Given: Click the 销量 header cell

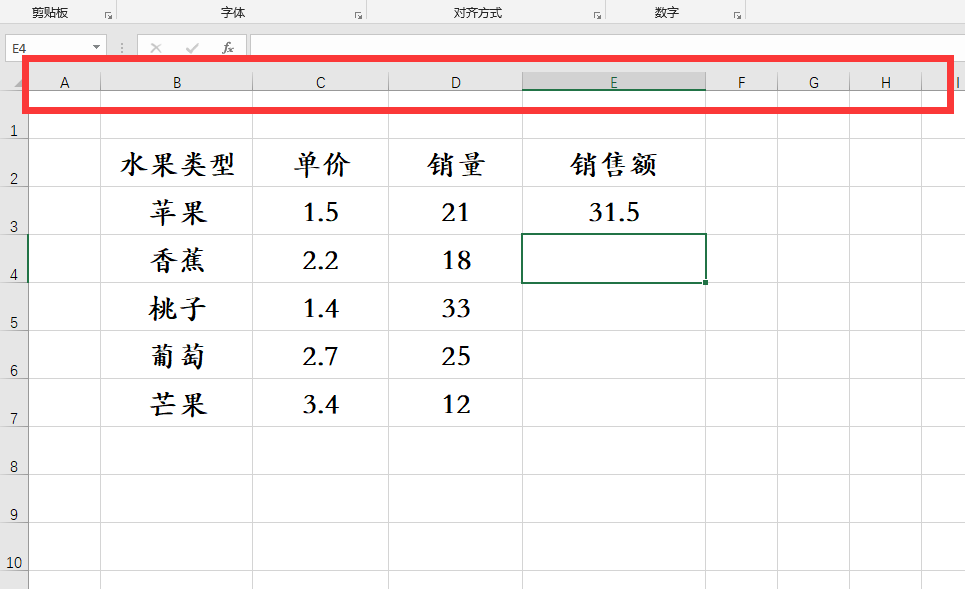Looking at the screenshot, I should [x=455, y=163].
